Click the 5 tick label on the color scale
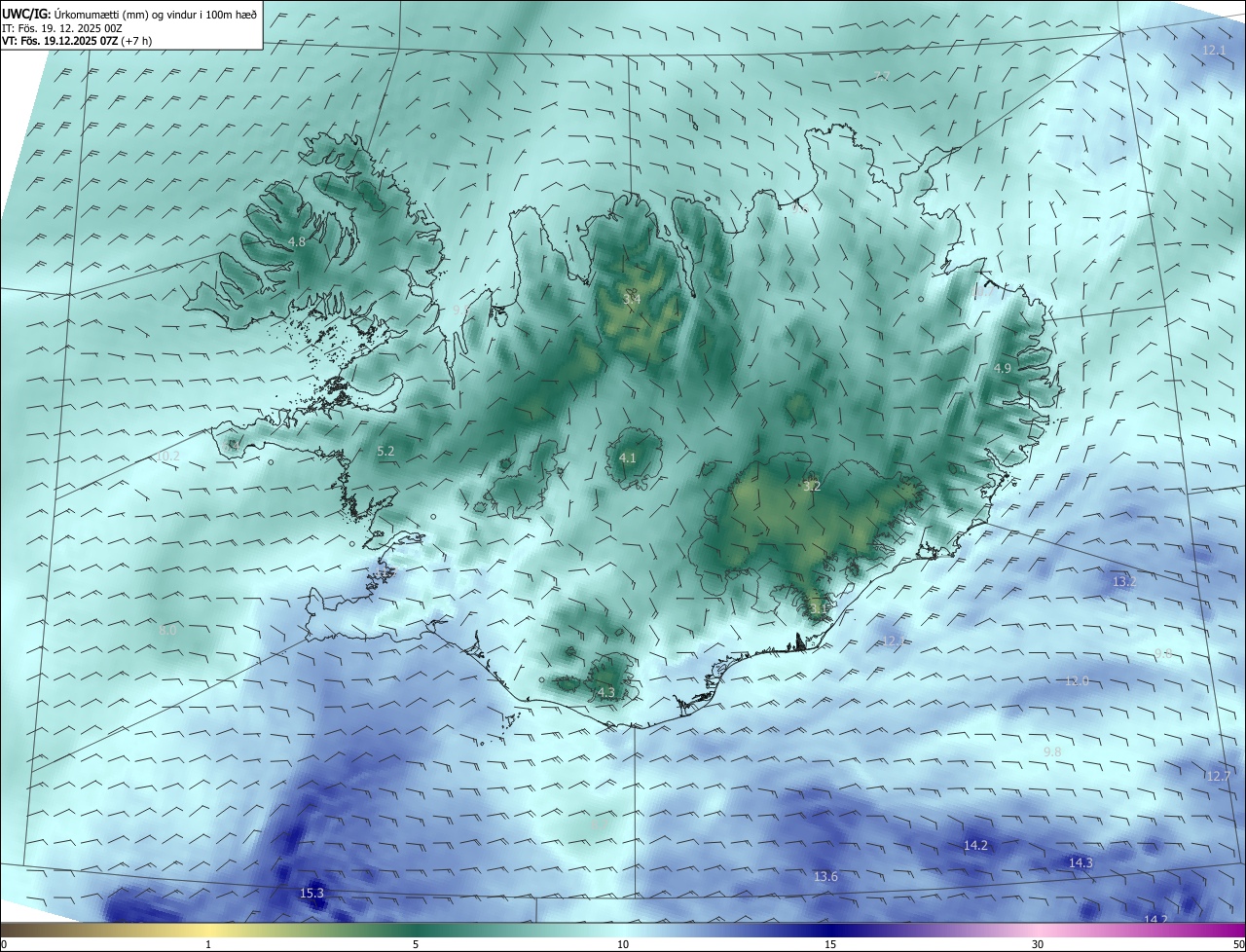The width and height of the screenshot is (1246, 952). [416, 944]
